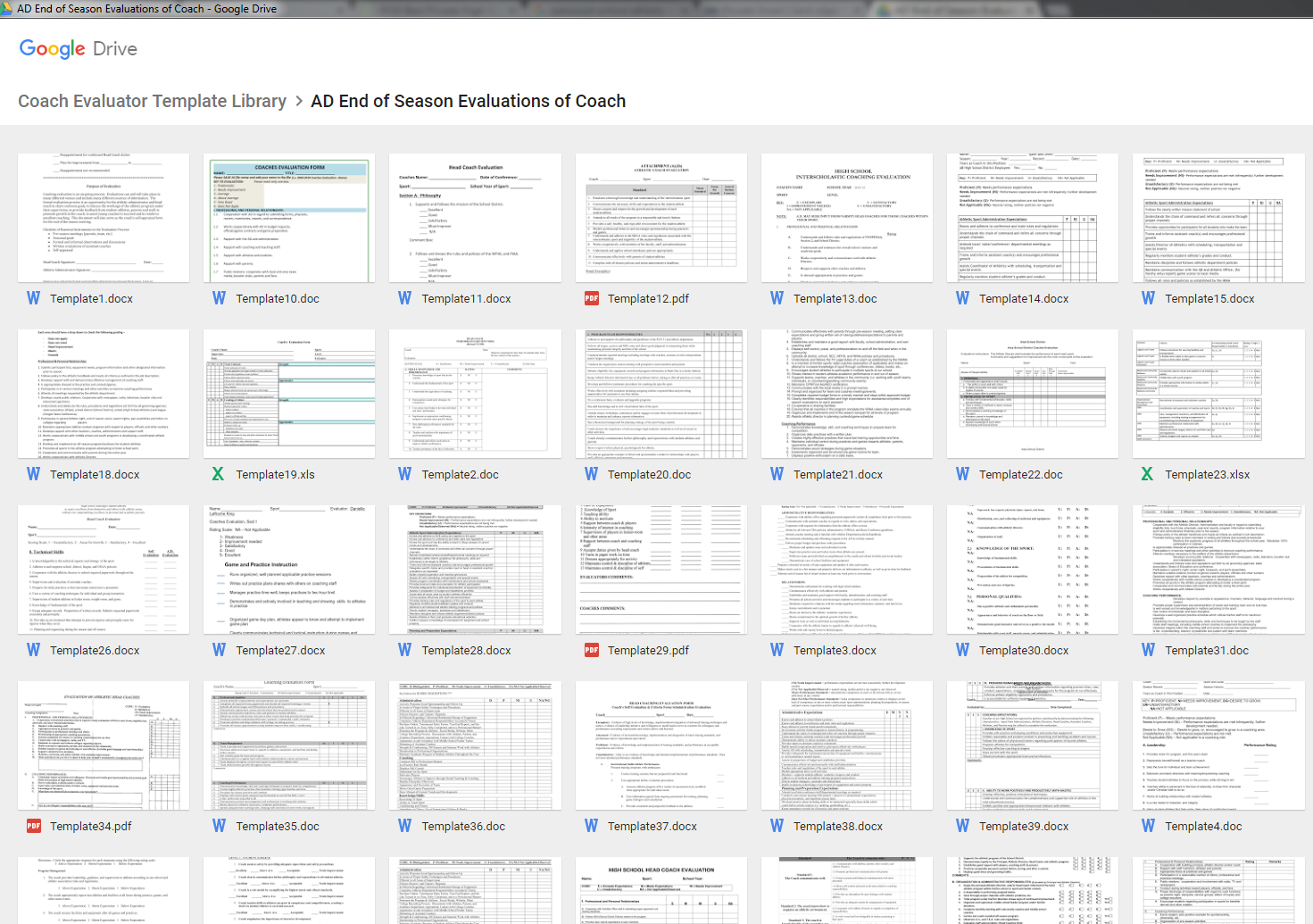Screen dimensions: 1313x924
Task: Click the Google Drive logo
Action: (x=79, y=49)
